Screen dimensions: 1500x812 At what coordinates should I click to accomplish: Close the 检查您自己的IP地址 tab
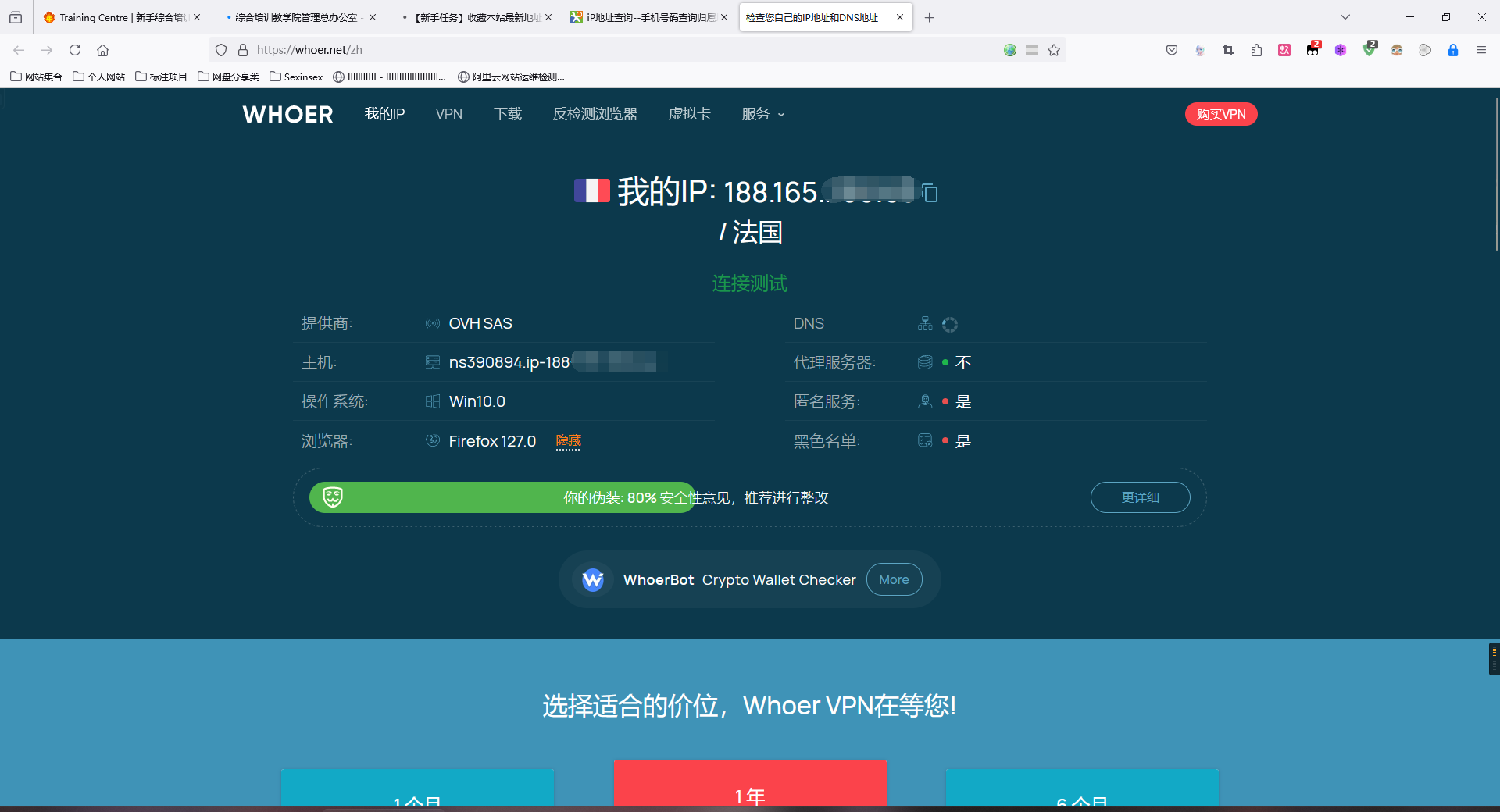(900, 17)
